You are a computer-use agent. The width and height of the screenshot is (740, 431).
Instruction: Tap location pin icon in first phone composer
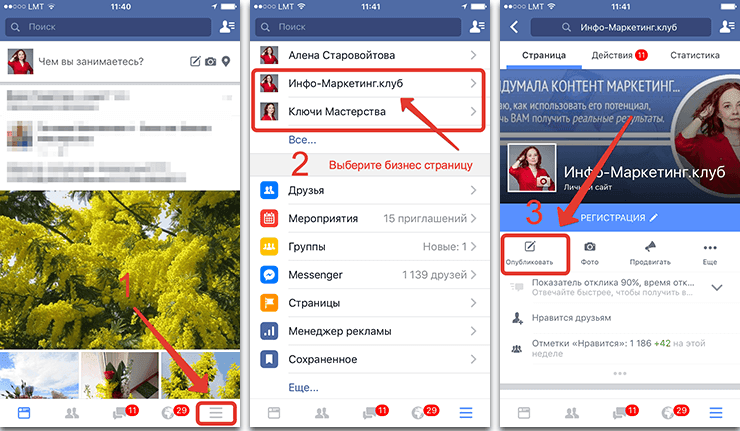click(x=226, y=61)
